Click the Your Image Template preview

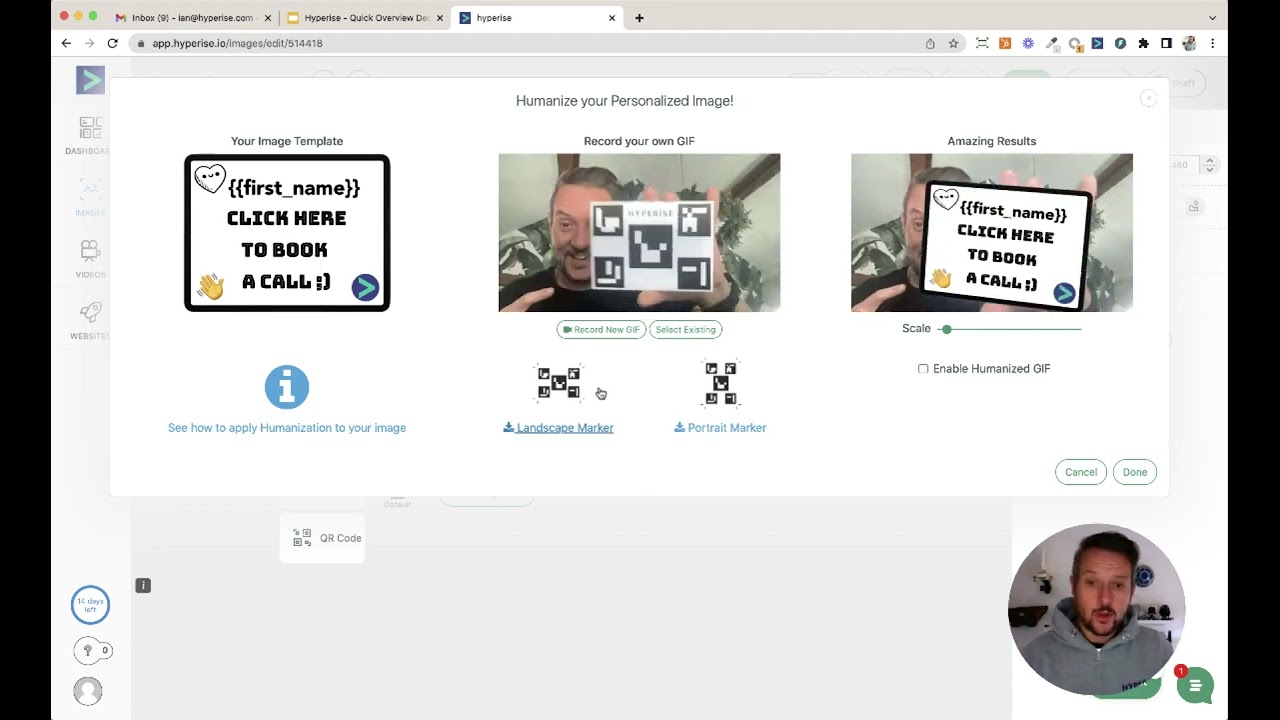point(287,233)
